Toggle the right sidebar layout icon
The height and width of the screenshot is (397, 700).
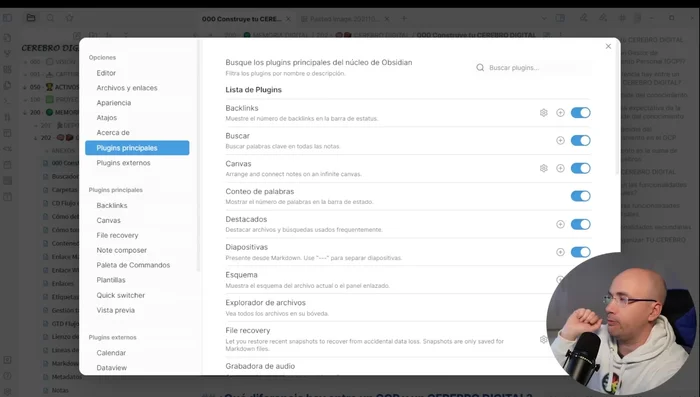560,18
